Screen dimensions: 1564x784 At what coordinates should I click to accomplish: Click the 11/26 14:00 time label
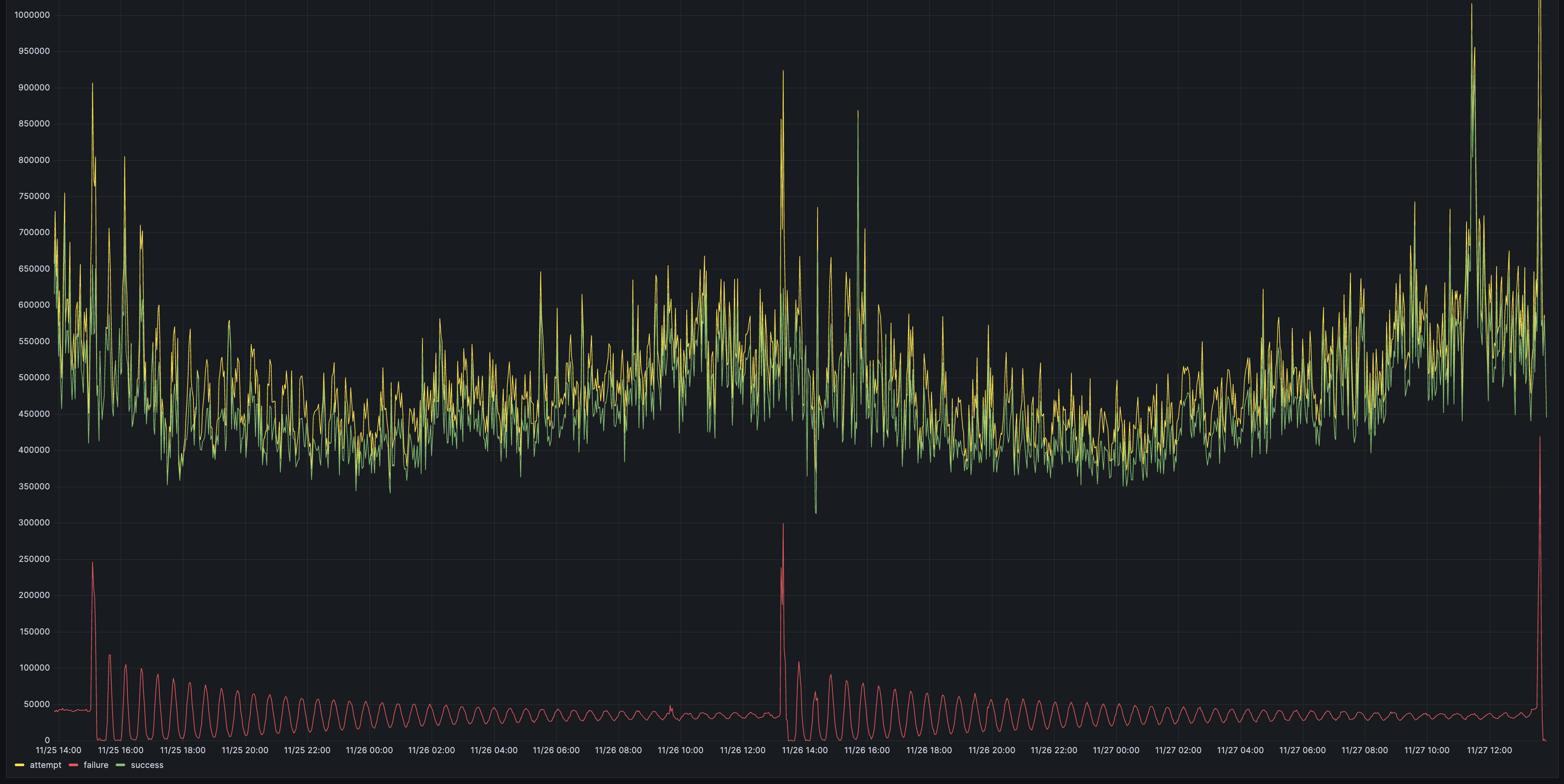pyautogui.click(x=805, y=751)
